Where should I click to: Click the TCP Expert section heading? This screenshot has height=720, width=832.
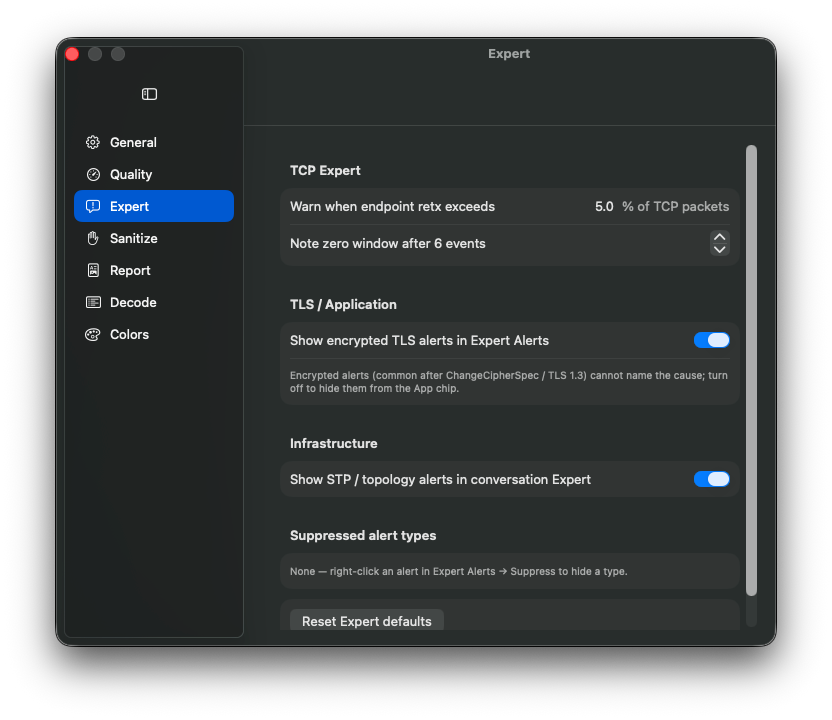(325, 170)
